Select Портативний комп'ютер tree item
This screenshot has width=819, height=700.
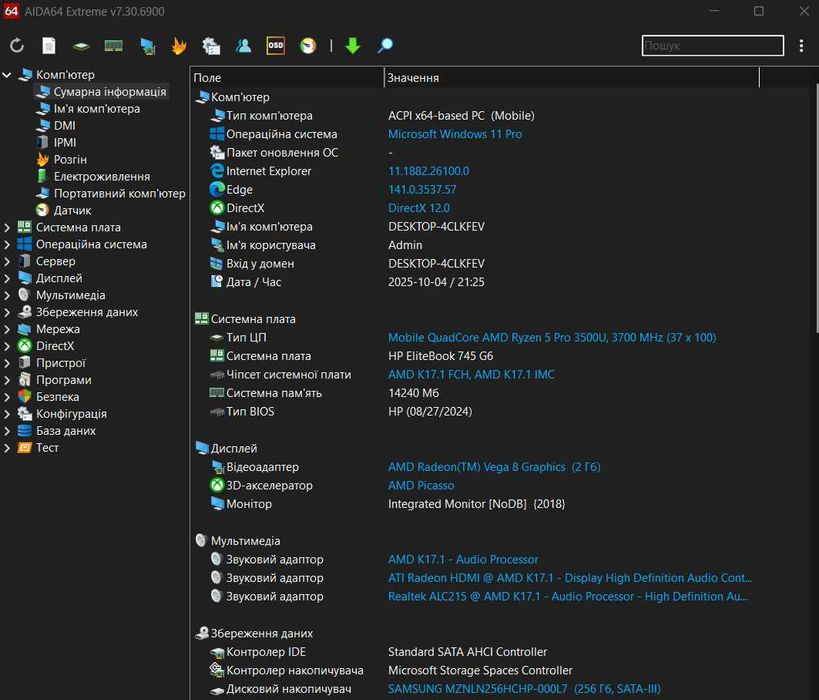(x=120, y=193)
